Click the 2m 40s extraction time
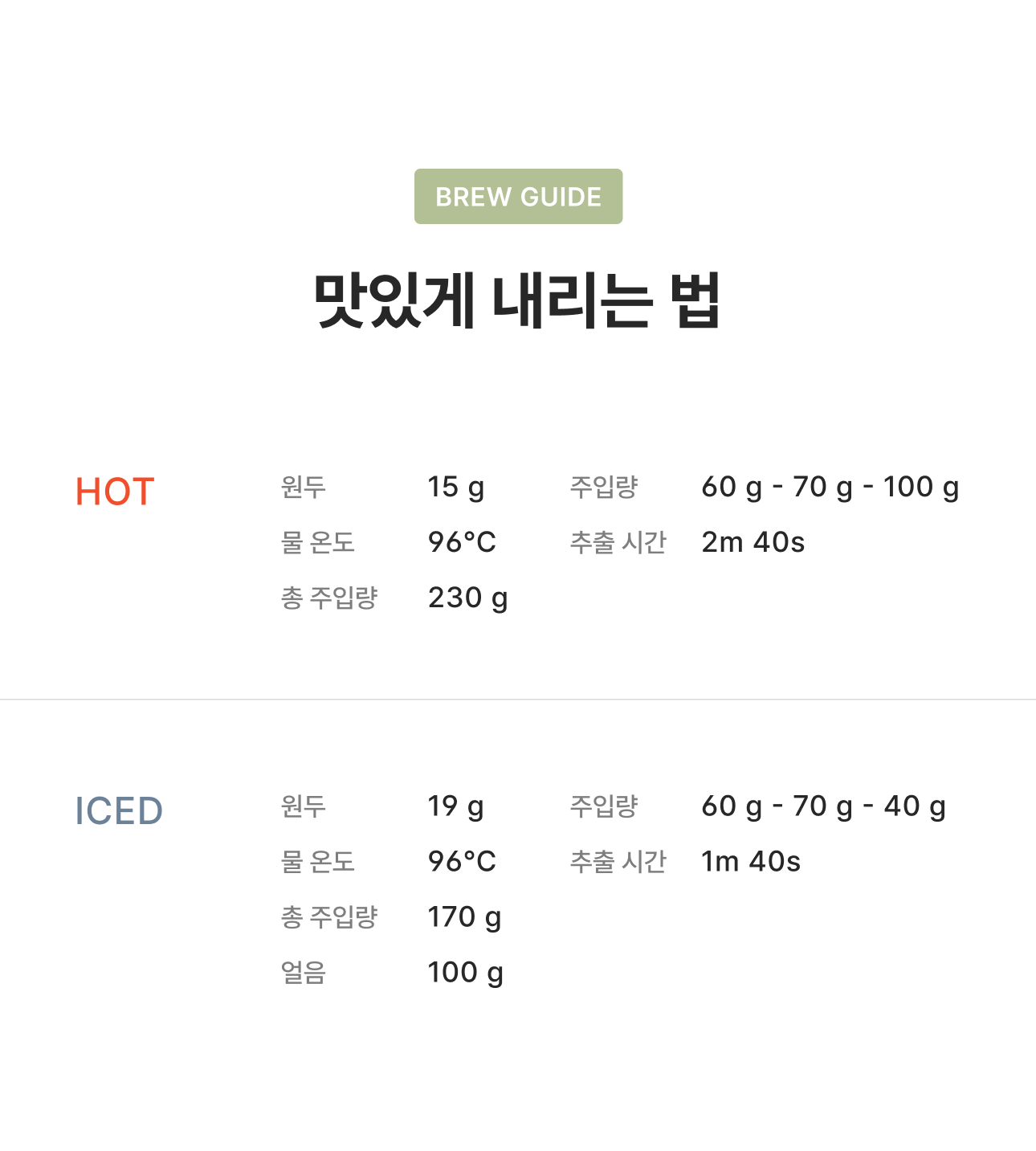1036x1151 pixels. (753, 542)
